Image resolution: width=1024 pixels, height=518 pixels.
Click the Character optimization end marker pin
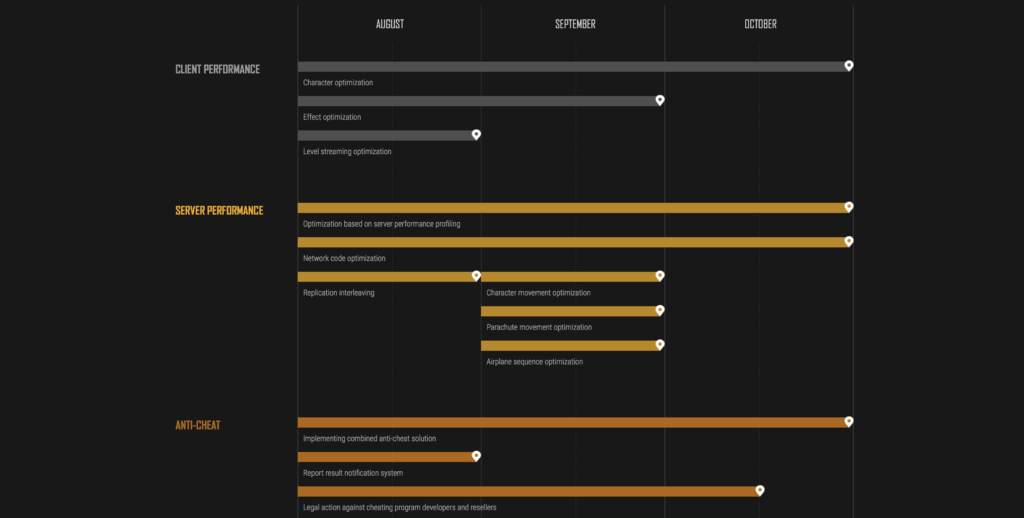pyautogui.click(x=849, y=65)
